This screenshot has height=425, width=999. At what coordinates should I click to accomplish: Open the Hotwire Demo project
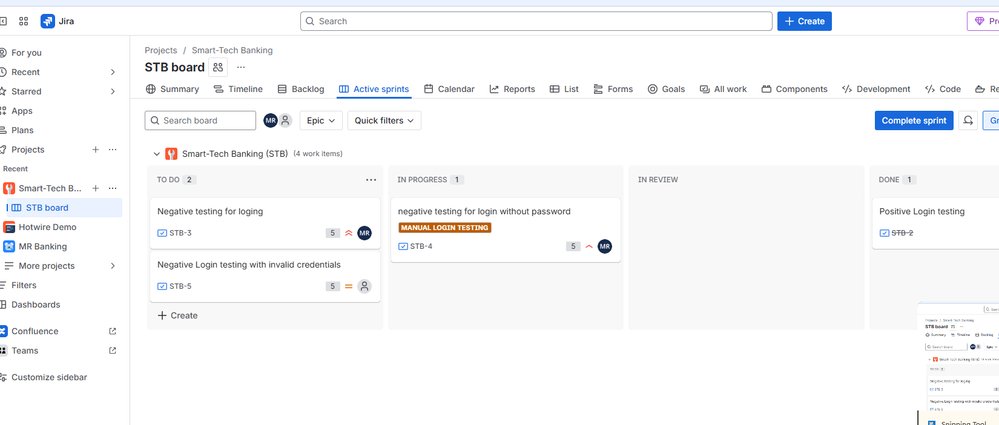click(47, 227)
